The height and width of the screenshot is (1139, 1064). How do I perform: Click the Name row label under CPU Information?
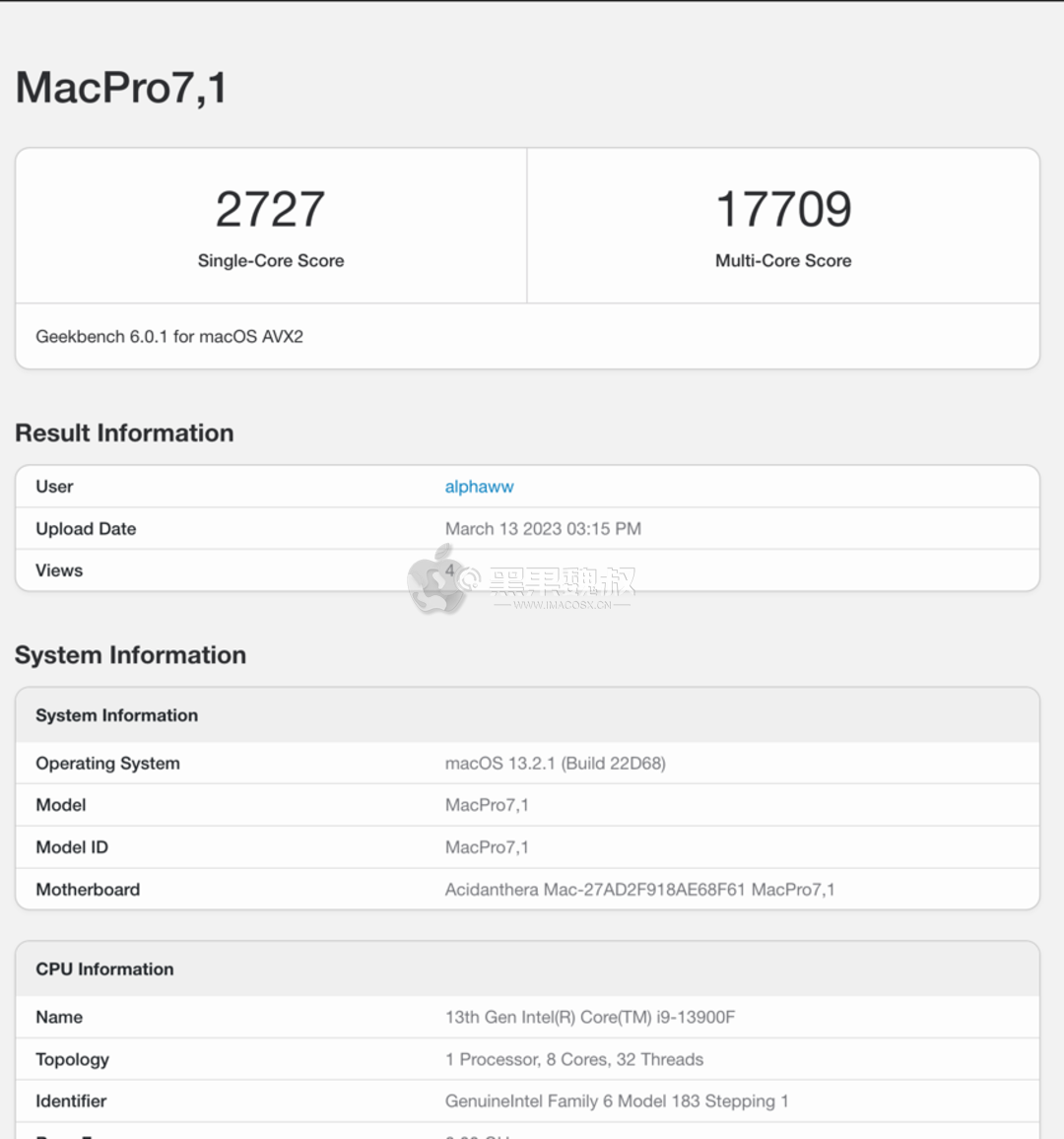coord(59,1018)
